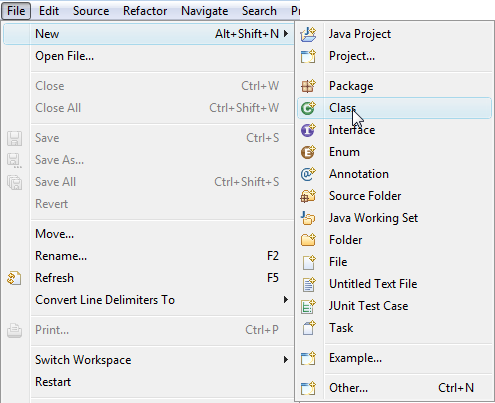Open the Refactor menu

(145, 11)
